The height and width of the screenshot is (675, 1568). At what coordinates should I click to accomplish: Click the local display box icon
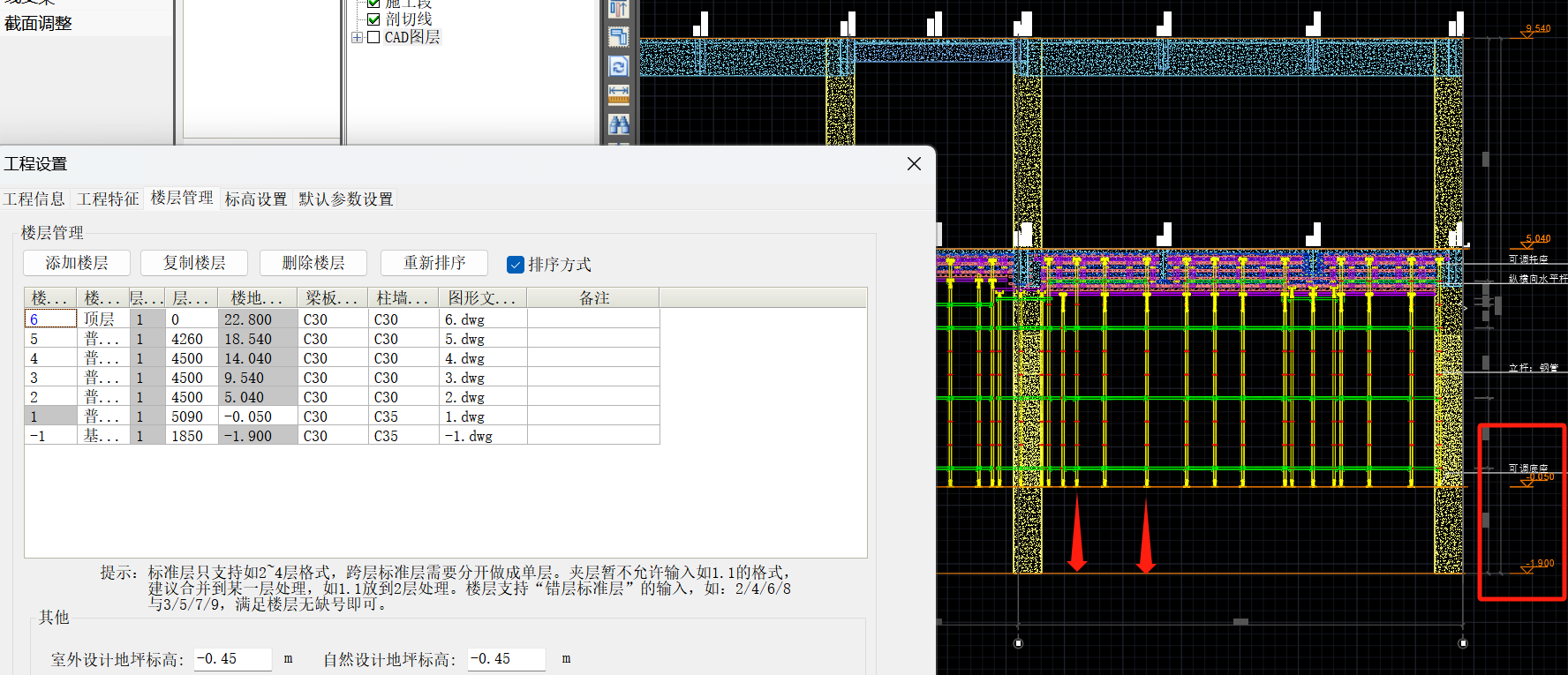coord(619,37)
